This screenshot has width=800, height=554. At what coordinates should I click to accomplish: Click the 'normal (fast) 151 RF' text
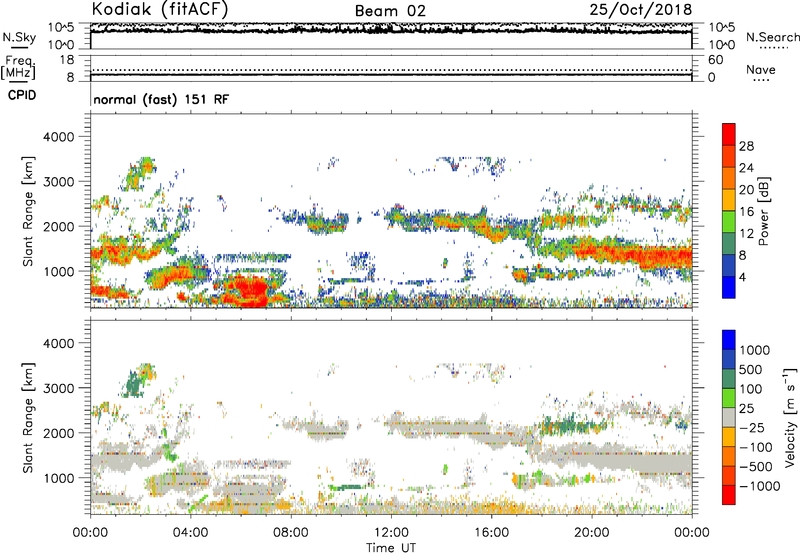coord(161,99)
